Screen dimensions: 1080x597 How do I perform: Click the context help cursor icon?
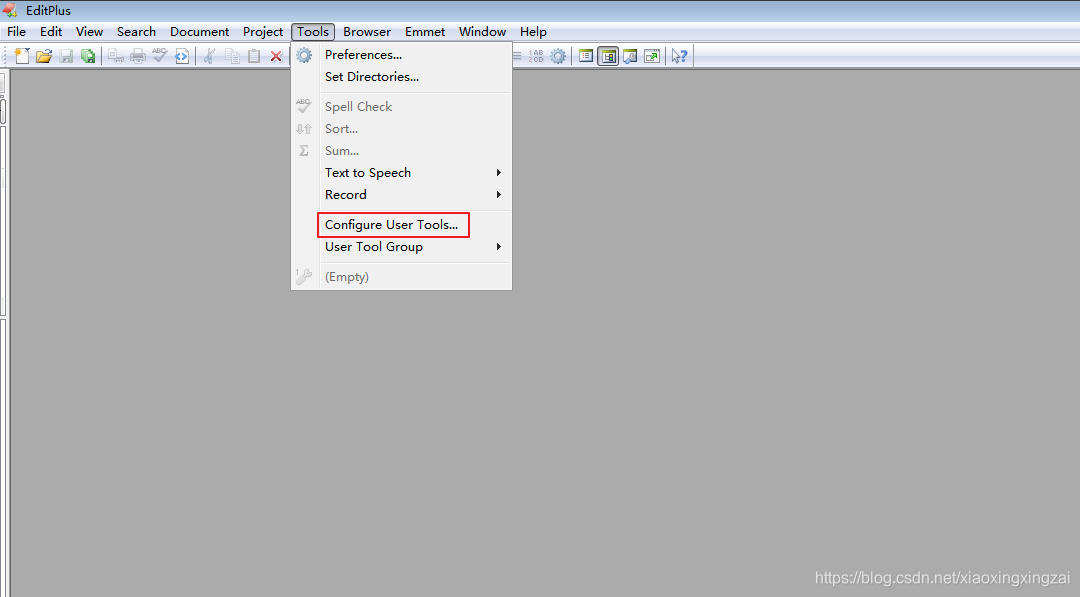click(680, 56)
